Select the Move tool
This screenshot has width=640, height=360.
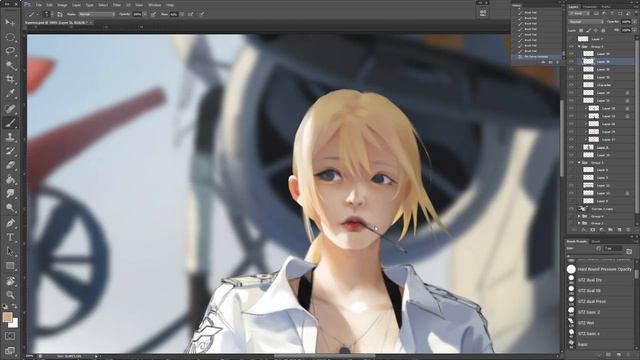(x=10, y=22)
